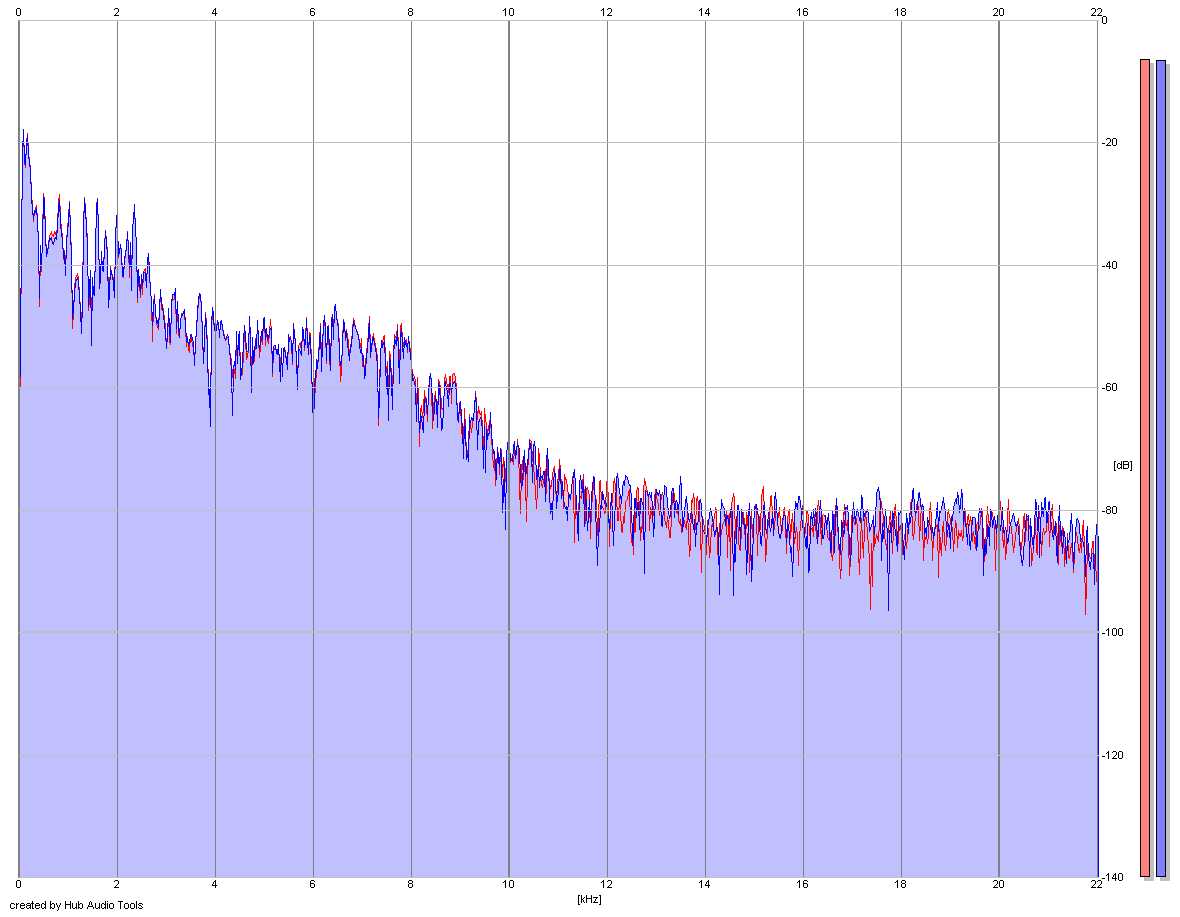
Task: Select the -60 dB tick label
Action: [x=1109, y=387]
